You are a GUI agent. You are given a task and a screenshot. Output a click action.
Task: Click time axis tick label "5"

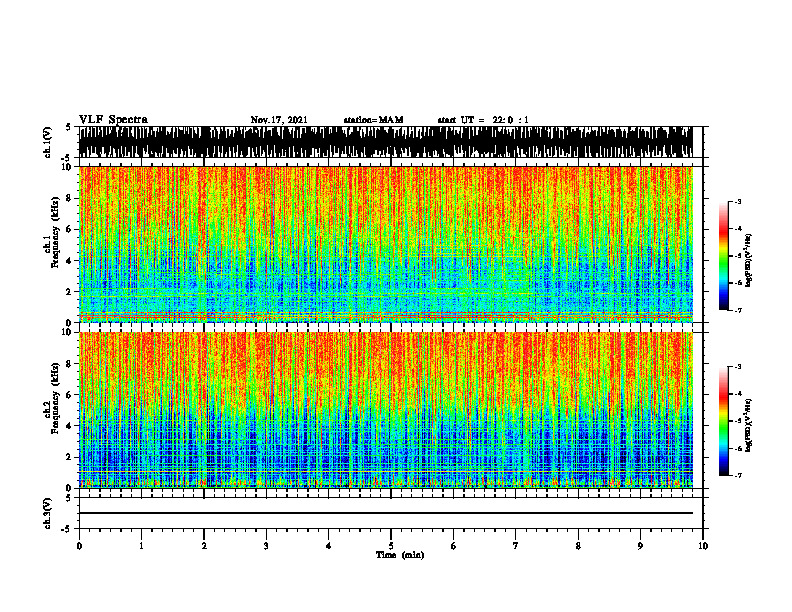pyautogui.click(x=391, y=546)
